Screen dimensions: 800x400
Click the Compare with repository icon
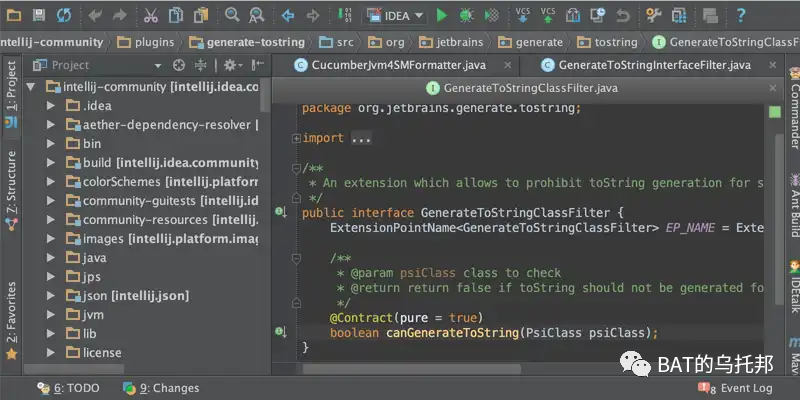[573, 15]
